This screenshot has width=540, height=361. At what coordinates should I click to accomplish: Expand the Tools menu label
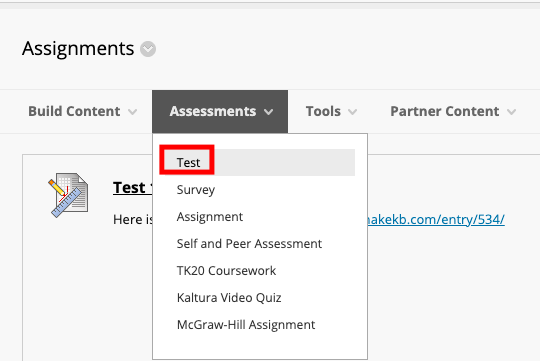323,111
